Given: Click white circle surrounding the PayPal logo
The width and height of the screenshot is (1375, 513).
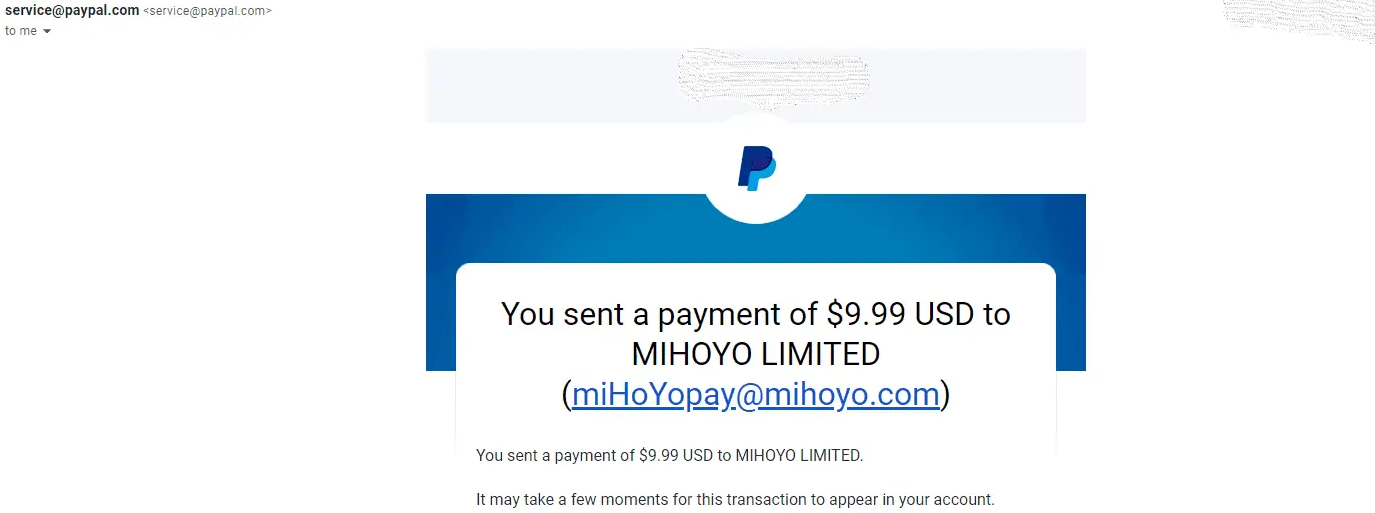Looking at the screenshot, I should (x=756, y=168).
